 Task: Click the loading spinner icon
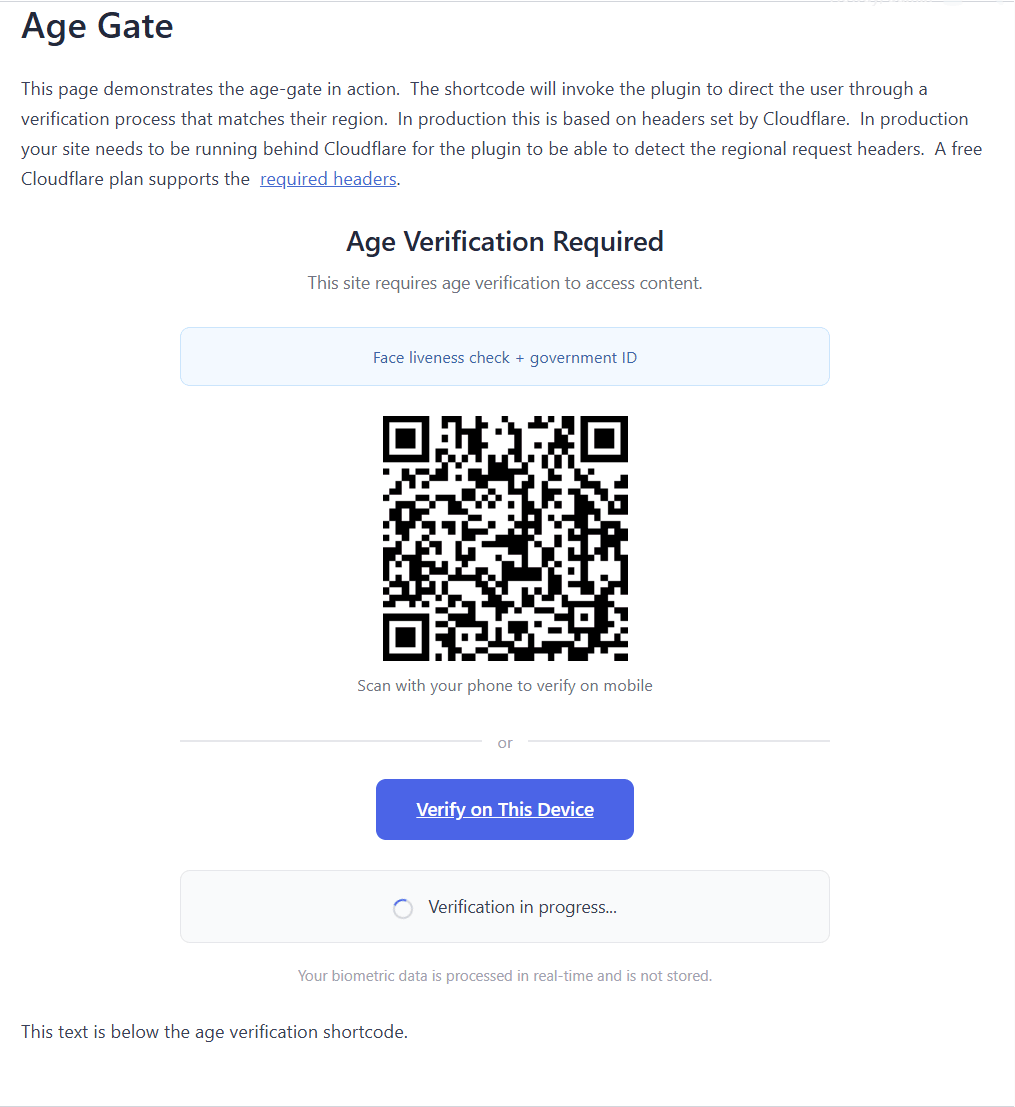403,908
